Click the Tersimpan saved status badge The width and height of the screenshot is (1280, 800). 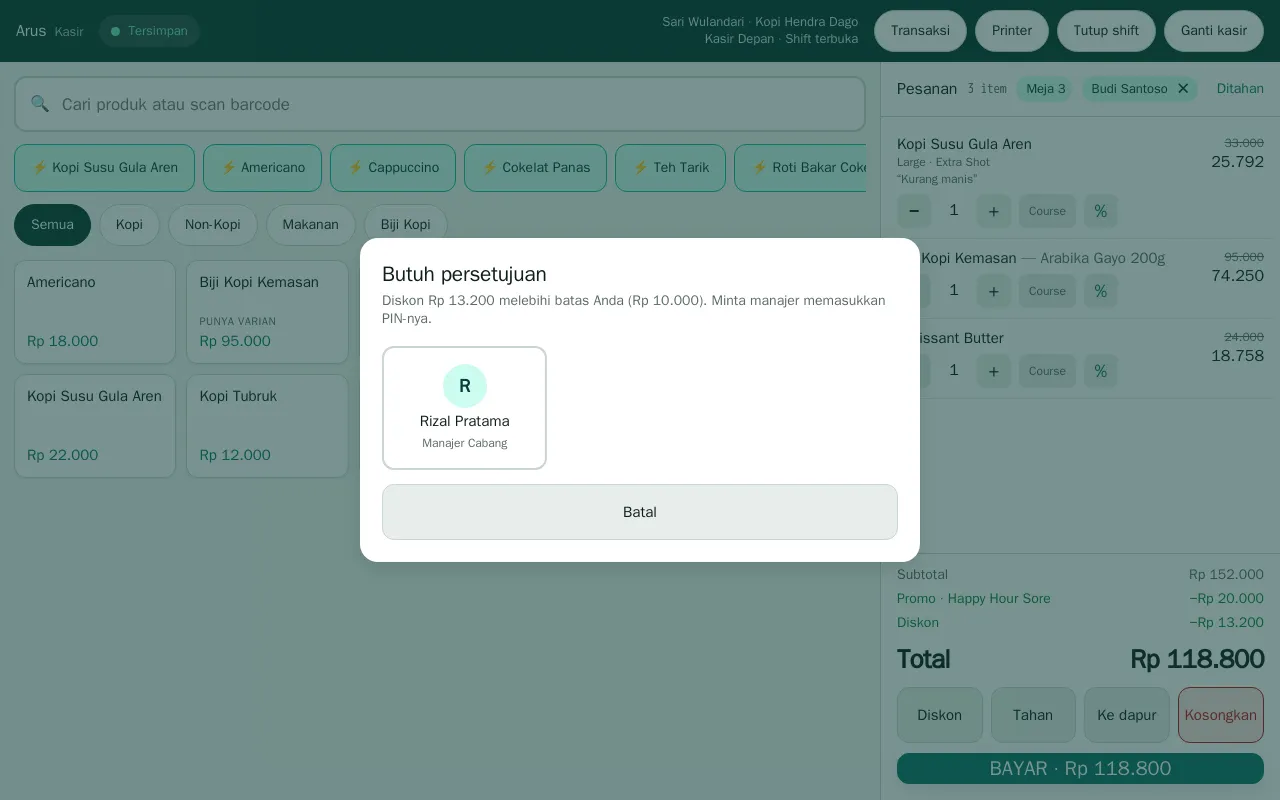[x=149, y=31]
